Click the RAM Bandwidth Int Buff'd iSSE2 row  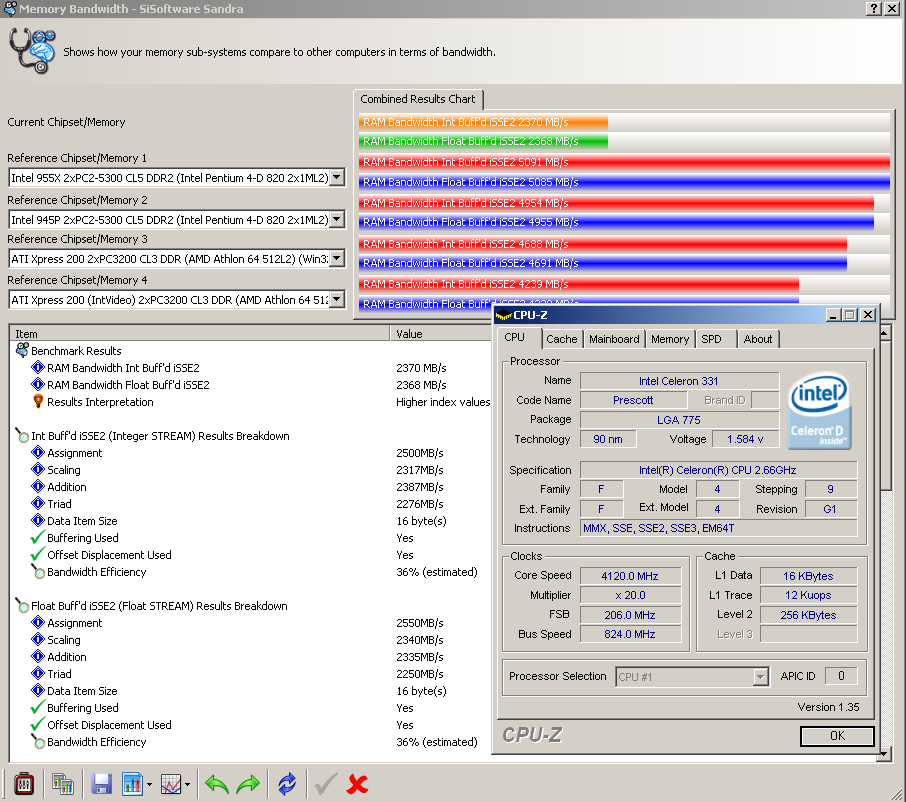(x=123, y=368)
